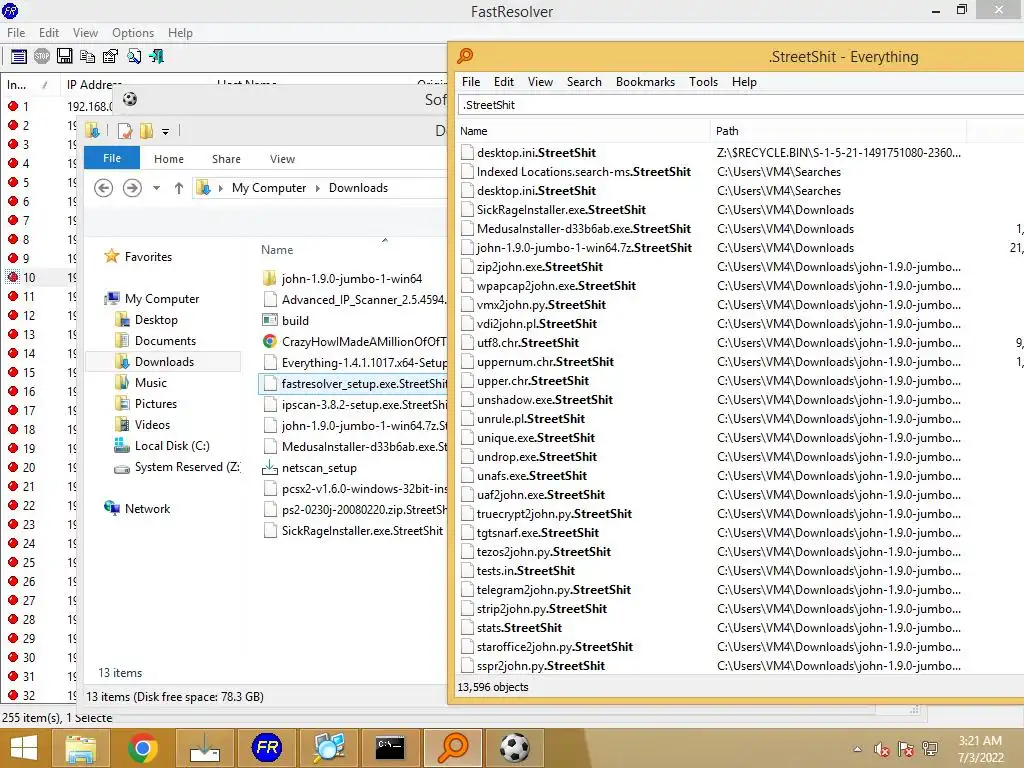
Task: Click the copy selected items icon in FastResolver
Action: click(x=88, y=56)
